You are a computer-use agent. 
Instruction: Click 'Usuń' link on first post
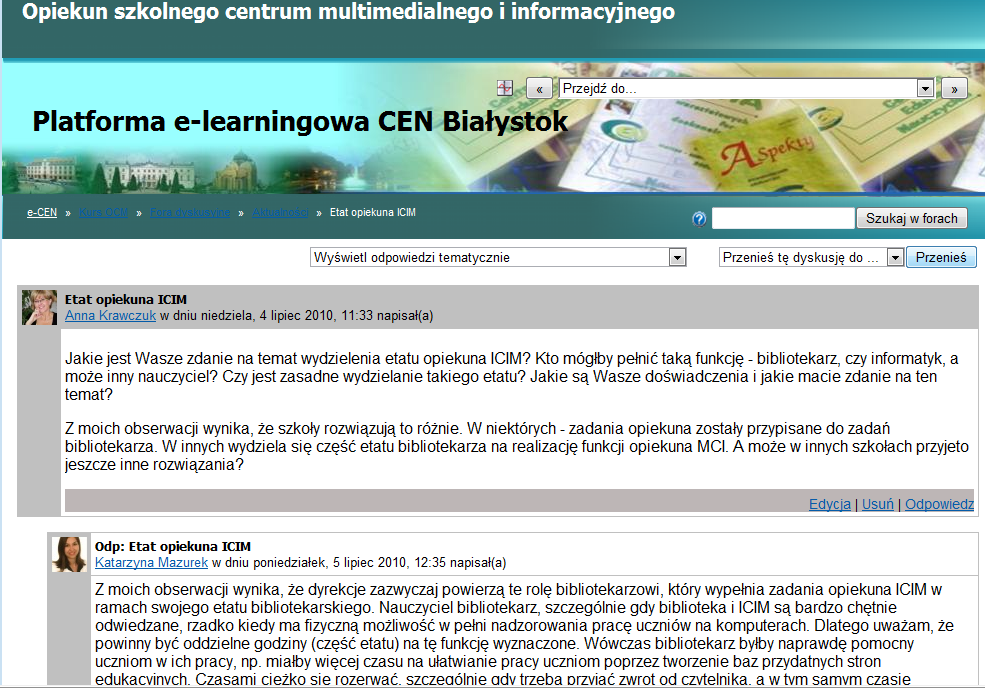pyautogui.click(x=878, y=504)
